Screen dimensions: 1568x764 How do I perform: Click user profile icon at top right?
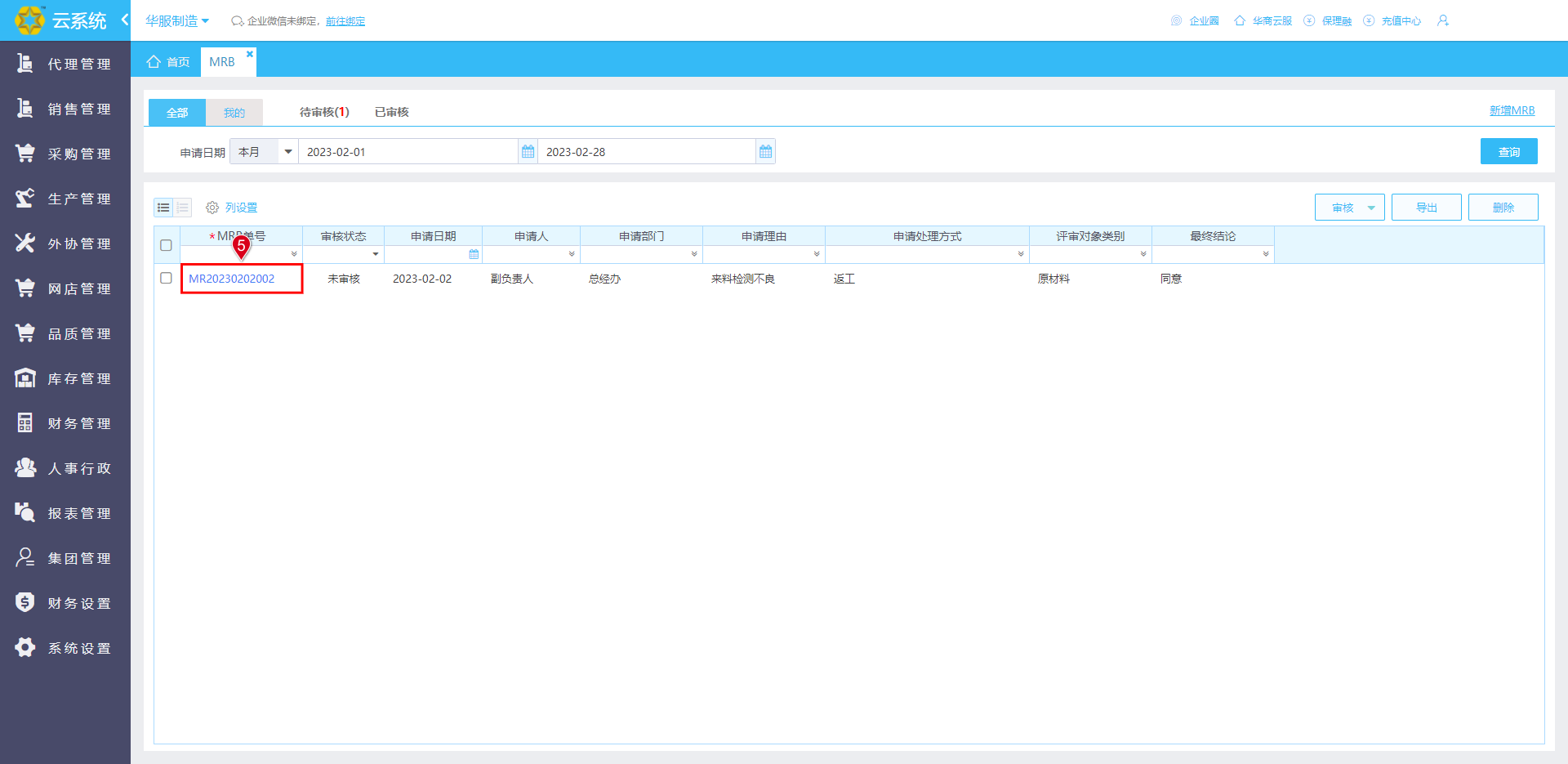[1443, 20]
